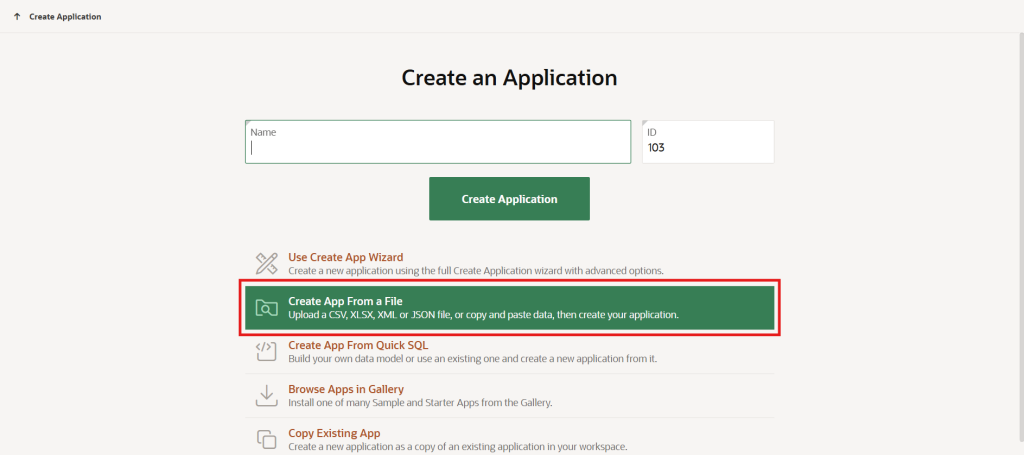This screenshot has width=1024, height=455.
Task: Click the Create Application breadcrumb title
Action: (65, 16)
